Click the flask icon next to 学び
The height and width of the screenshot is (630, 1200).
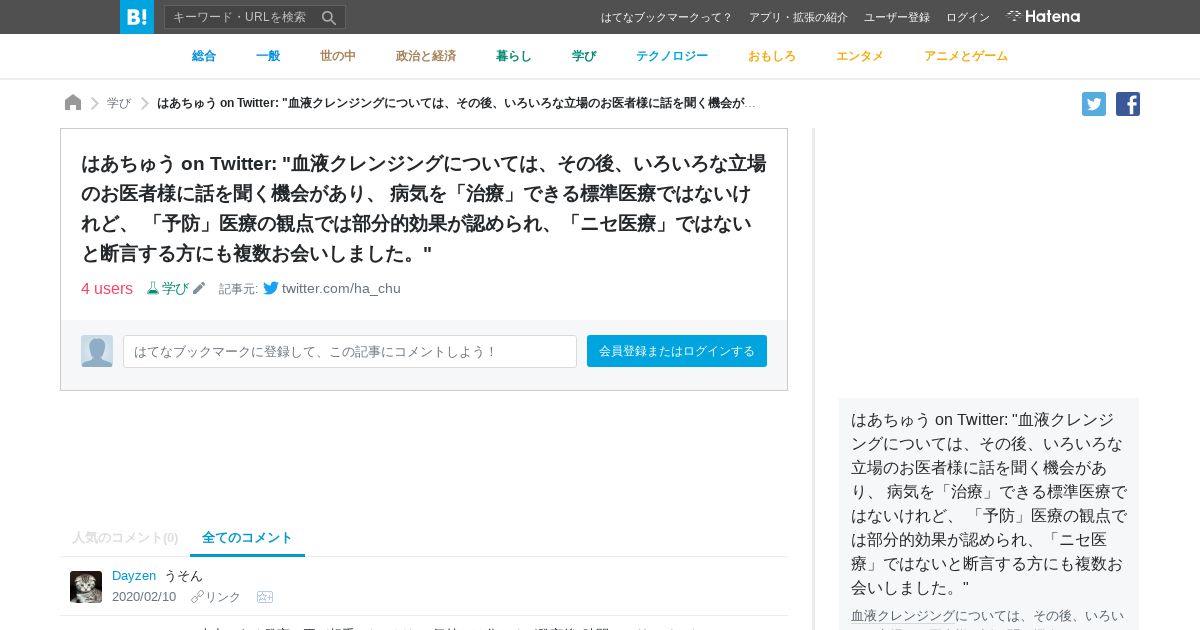click(153, 288)
